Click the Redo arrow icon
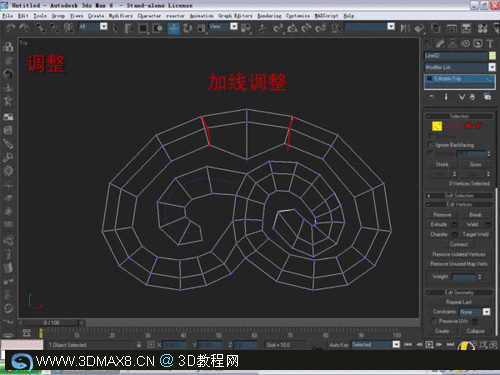500x375 pixels. pyautogui.click(x=24, y=28)
